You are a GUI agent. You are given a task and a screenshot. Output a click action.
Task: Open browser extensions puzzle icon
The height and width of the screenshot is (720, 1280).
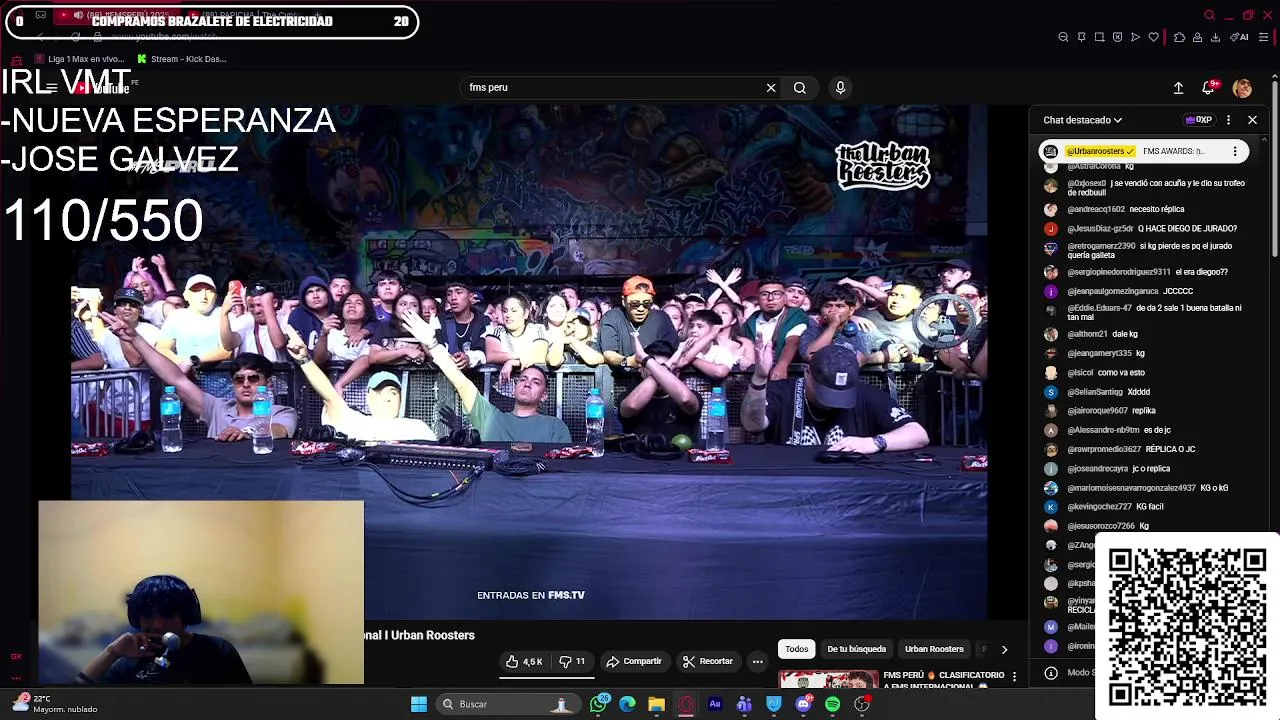pos(1179,37)
